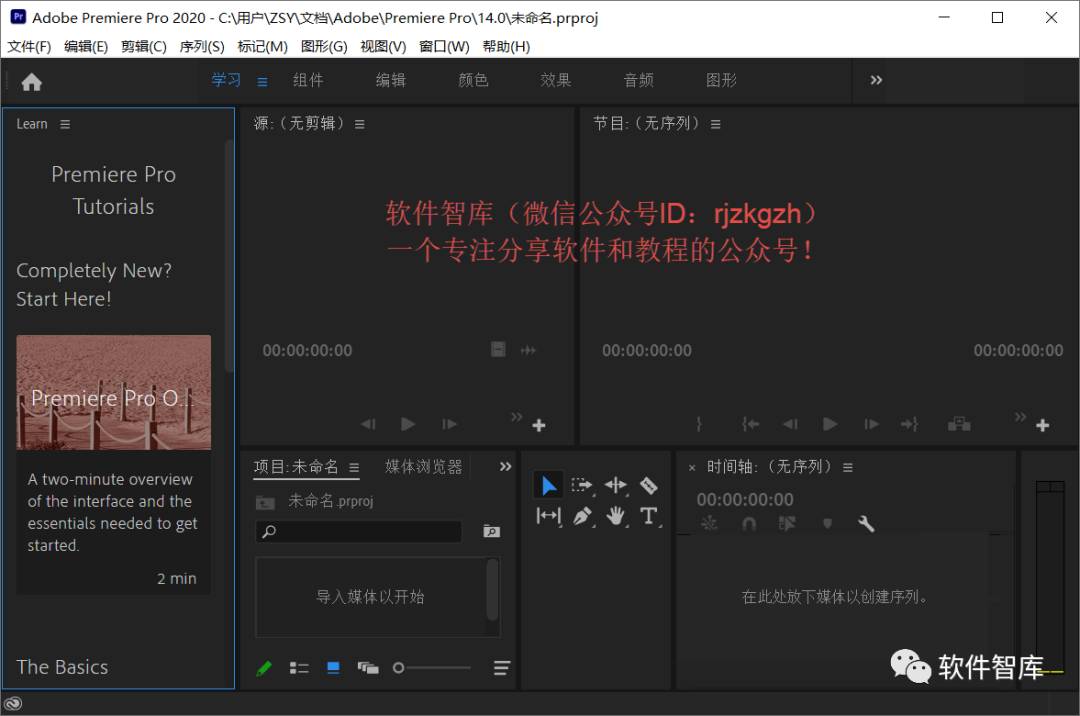Open Timeline panel menu
Image resolution: width=1080 pixels, height=716 pixels.
[848, 467]
